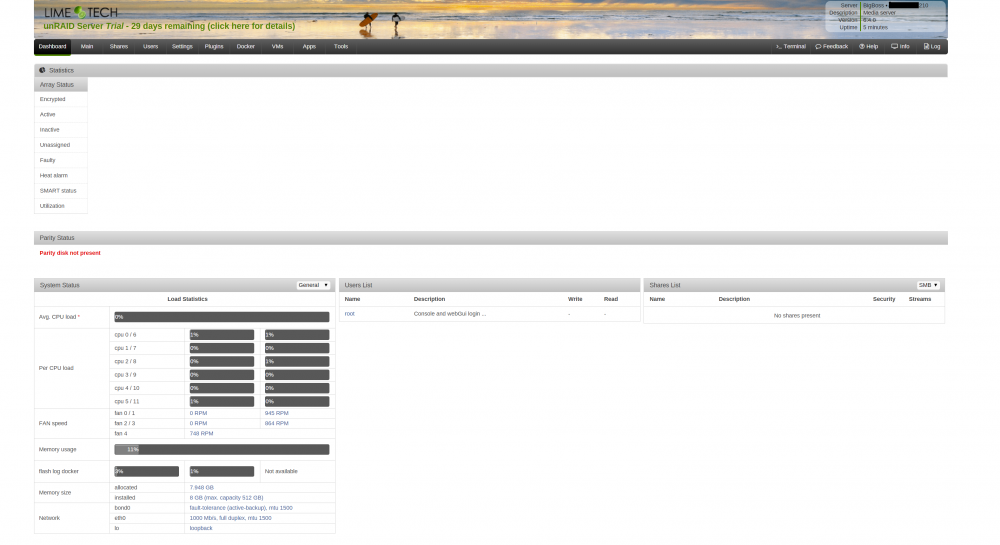The image size is (1000, 545).
Task: Click the Per CPU load label
Action: (56, 368)
